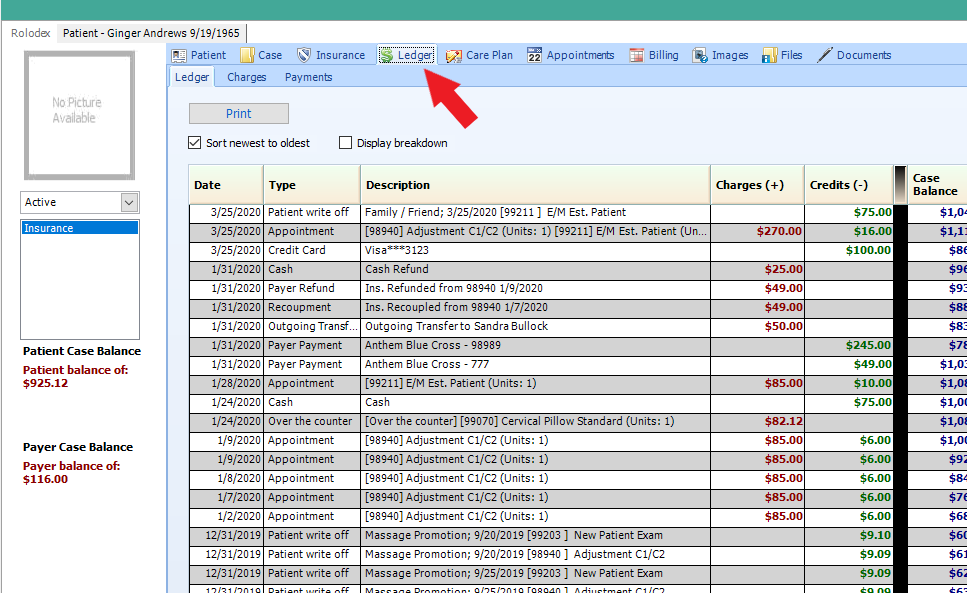The height and width of the screenshot is (593, 967).
Task: Open the Documents pencil icon
Action: point(824,55)
